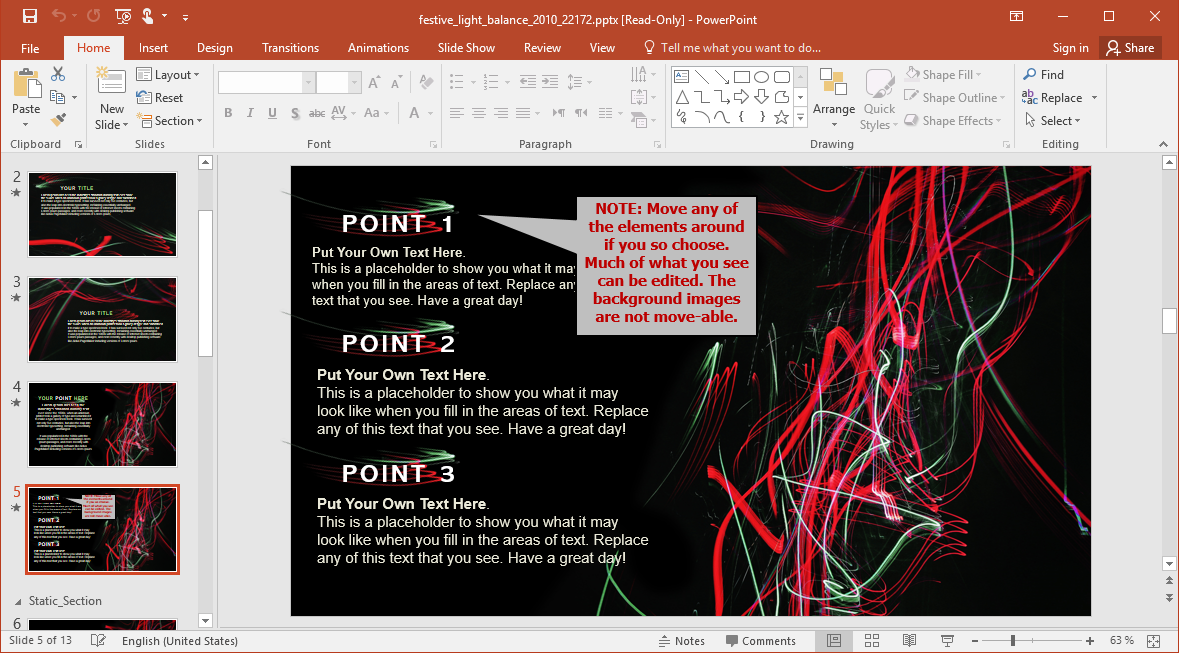The width and height of the screenshot is (1179, 653).
Task: Open the Animations tab
Action: click(x=378, y=48)
